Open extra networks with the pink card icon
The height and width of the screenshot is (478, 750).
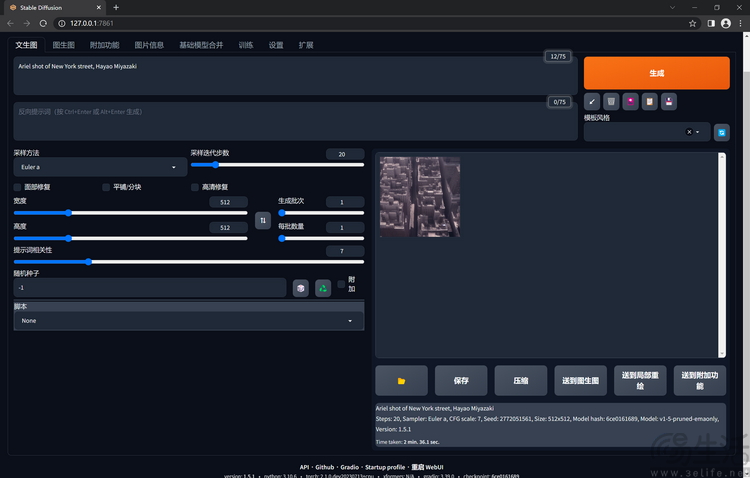[x=630, y=101]
